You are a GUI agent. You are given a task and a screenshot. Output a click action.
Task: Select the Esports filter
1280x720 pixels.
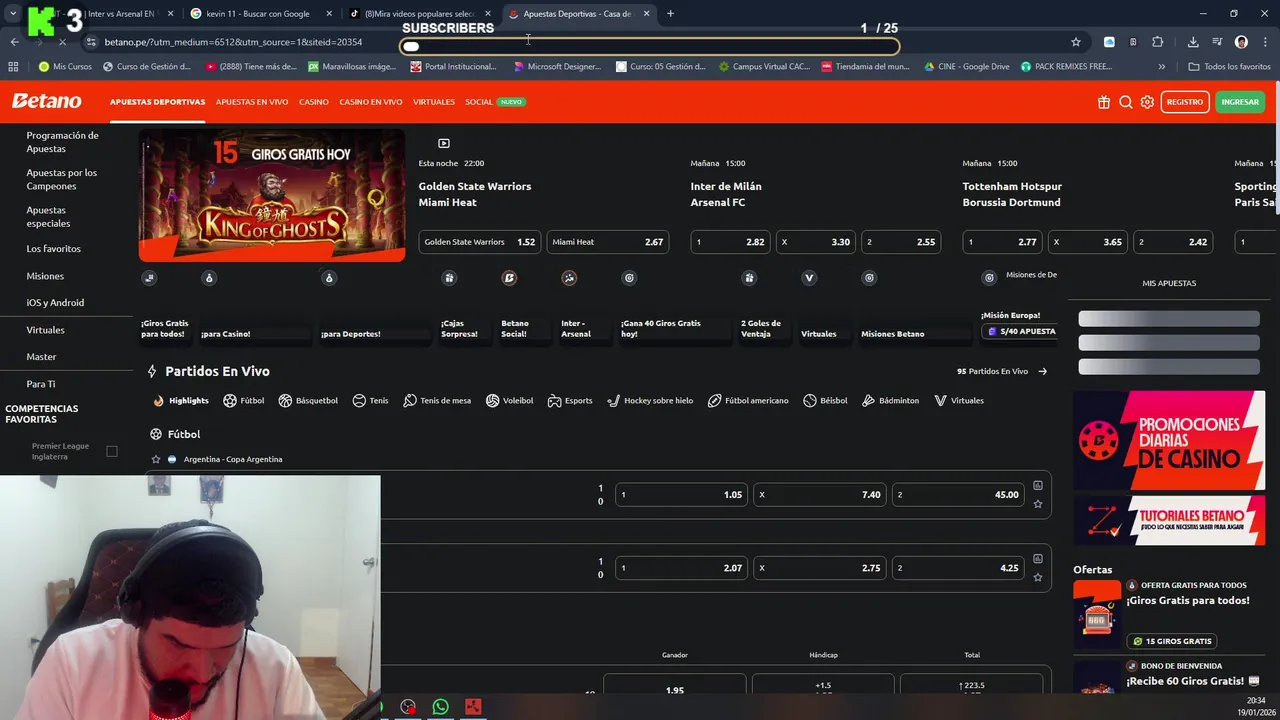pos(570,400)
